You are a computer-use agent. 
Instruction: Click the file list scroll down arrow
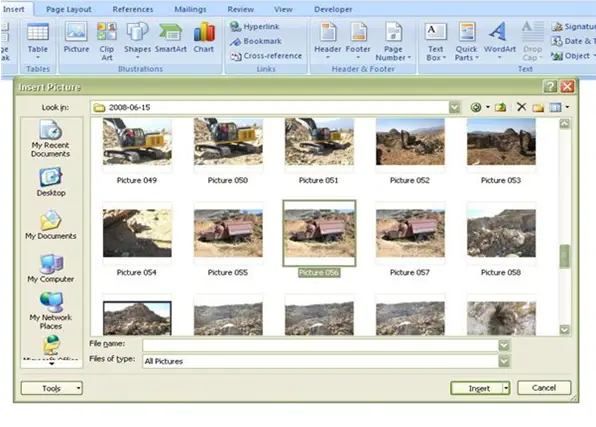click(564, 329)
